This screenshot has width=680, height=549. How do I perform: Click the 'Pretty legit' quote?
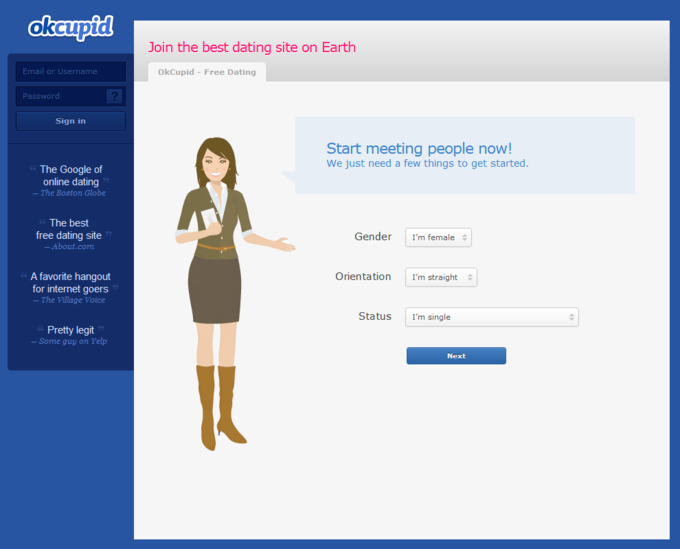pos(71,330)
